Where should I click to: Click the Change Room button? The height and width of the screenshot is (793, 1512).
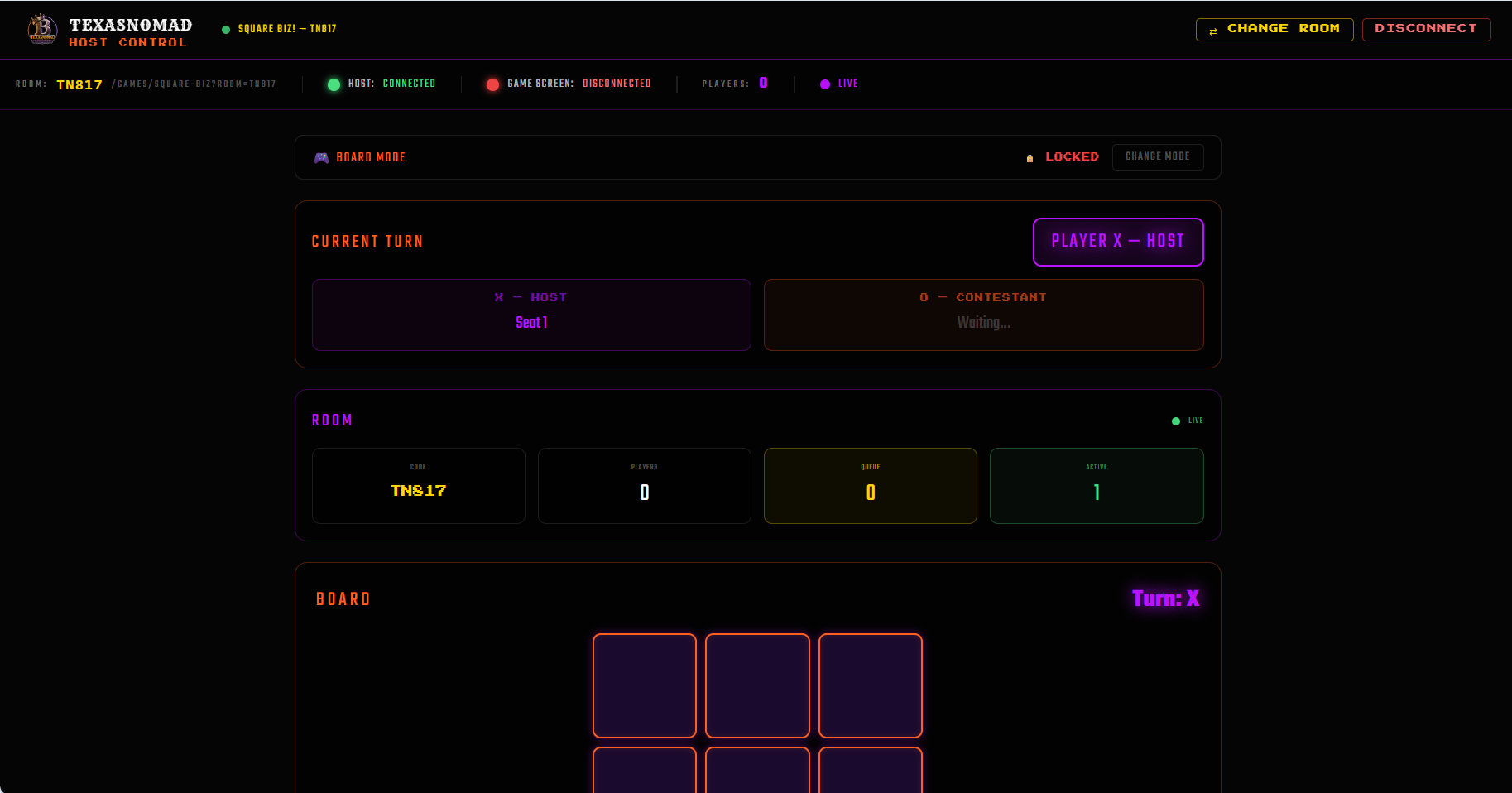click(x=1274, y=29)
